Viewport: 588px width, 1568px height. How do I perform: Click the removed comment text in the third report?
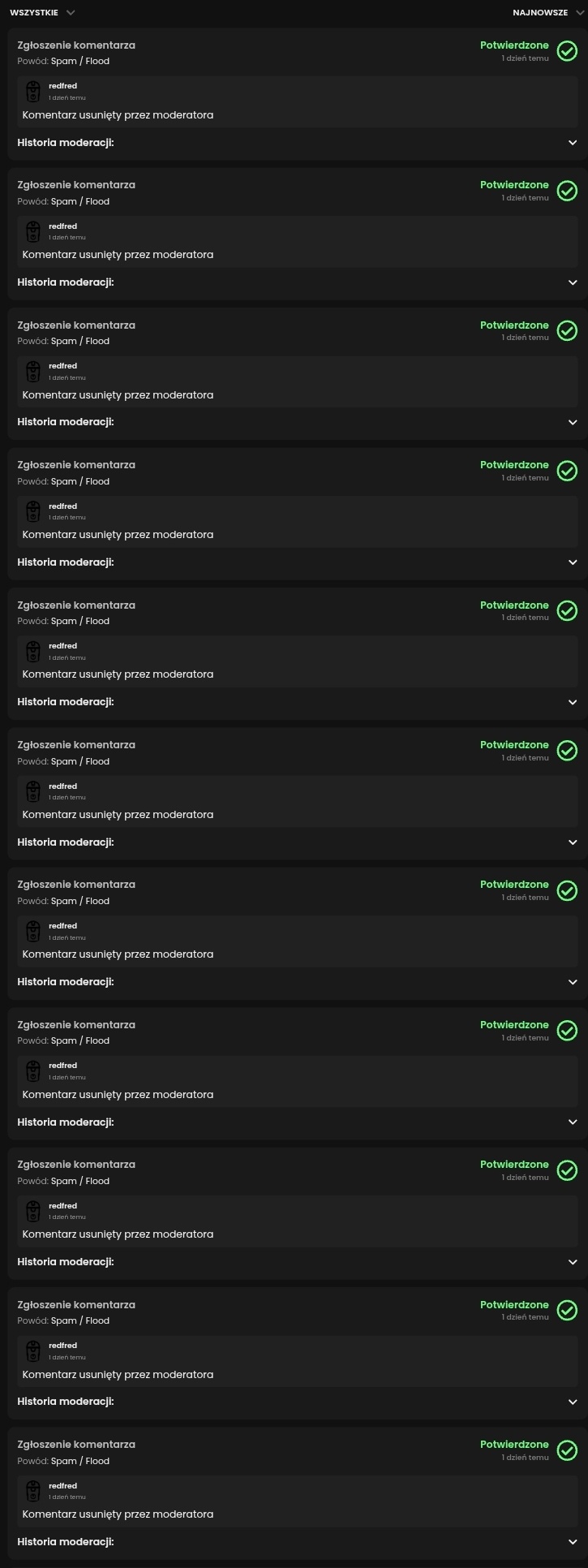[x=118, y=395]
